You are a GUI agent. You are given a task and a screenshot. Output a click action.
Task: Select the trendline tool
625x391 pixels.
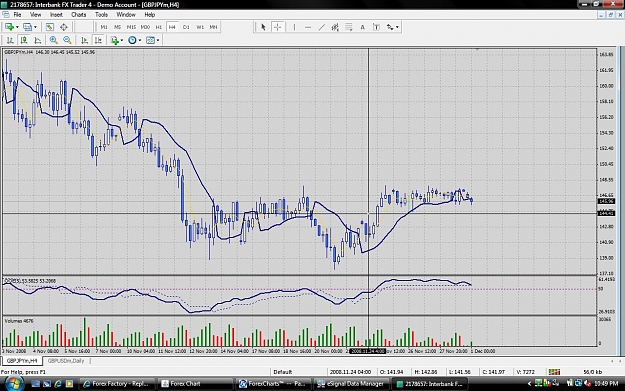click(322, 27)
